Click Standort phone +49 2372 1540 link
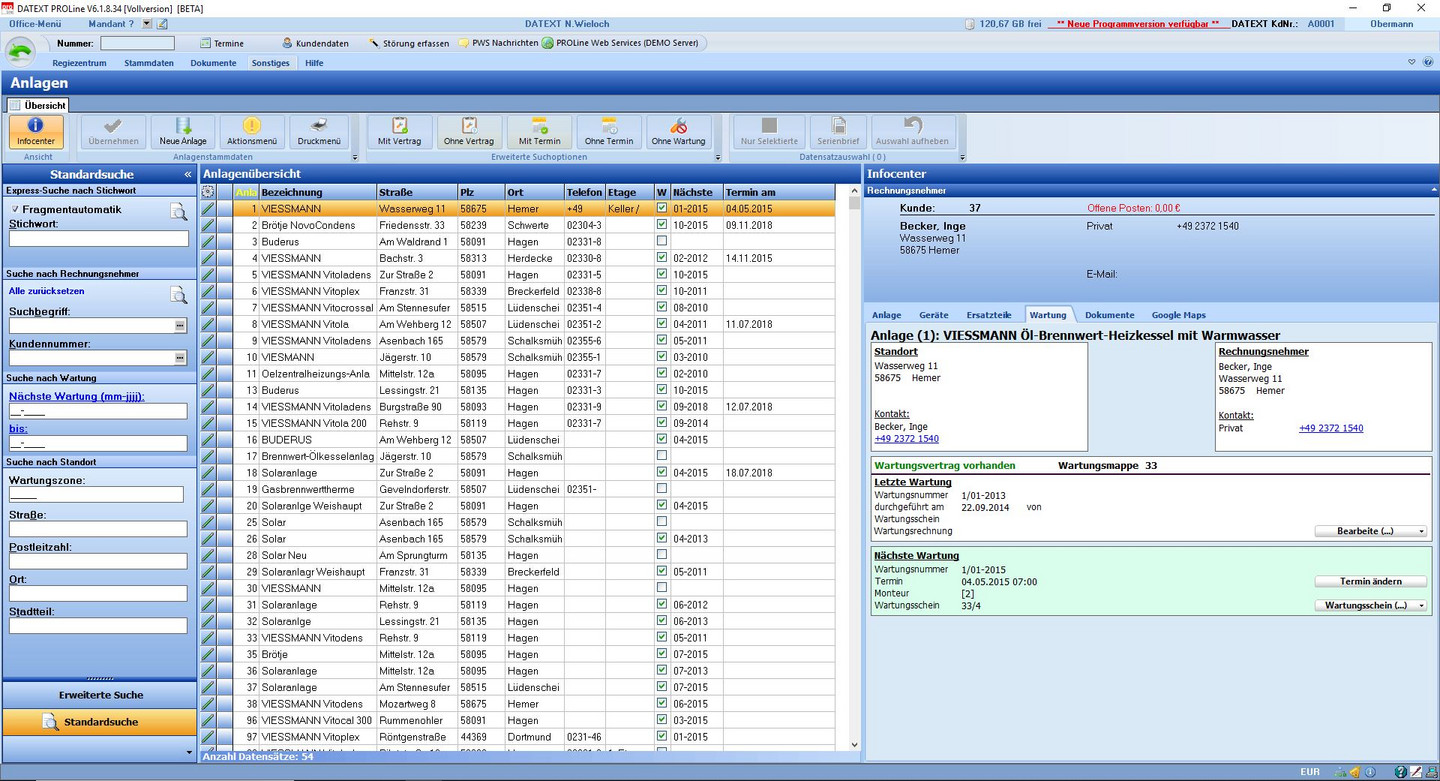Image resolution: width=1440 pixels, height=781 pixels. point(906,439)
